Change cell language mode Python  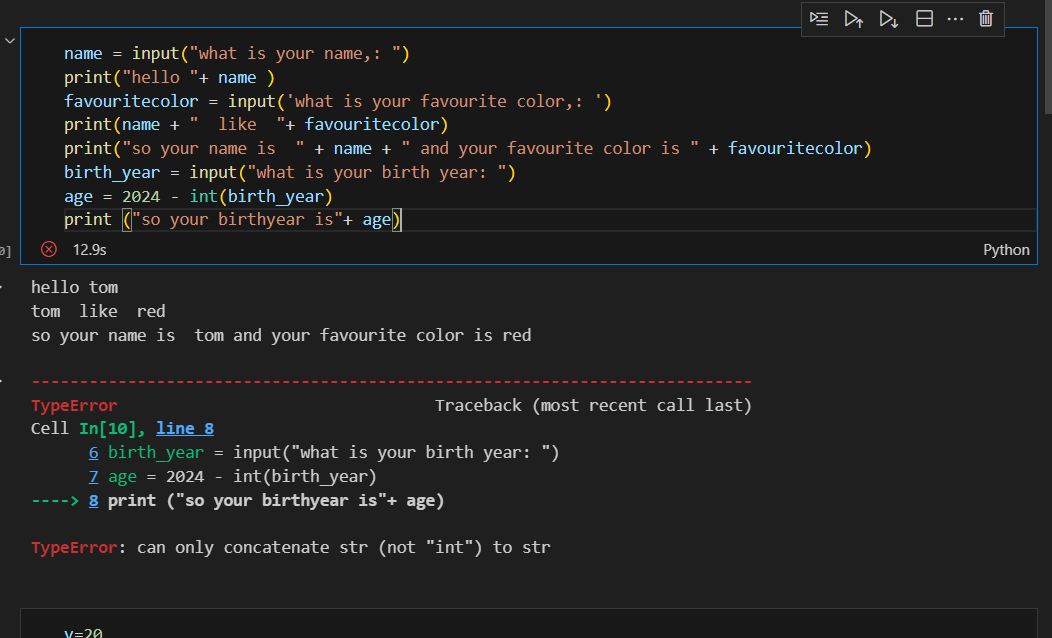point(1006,250)
